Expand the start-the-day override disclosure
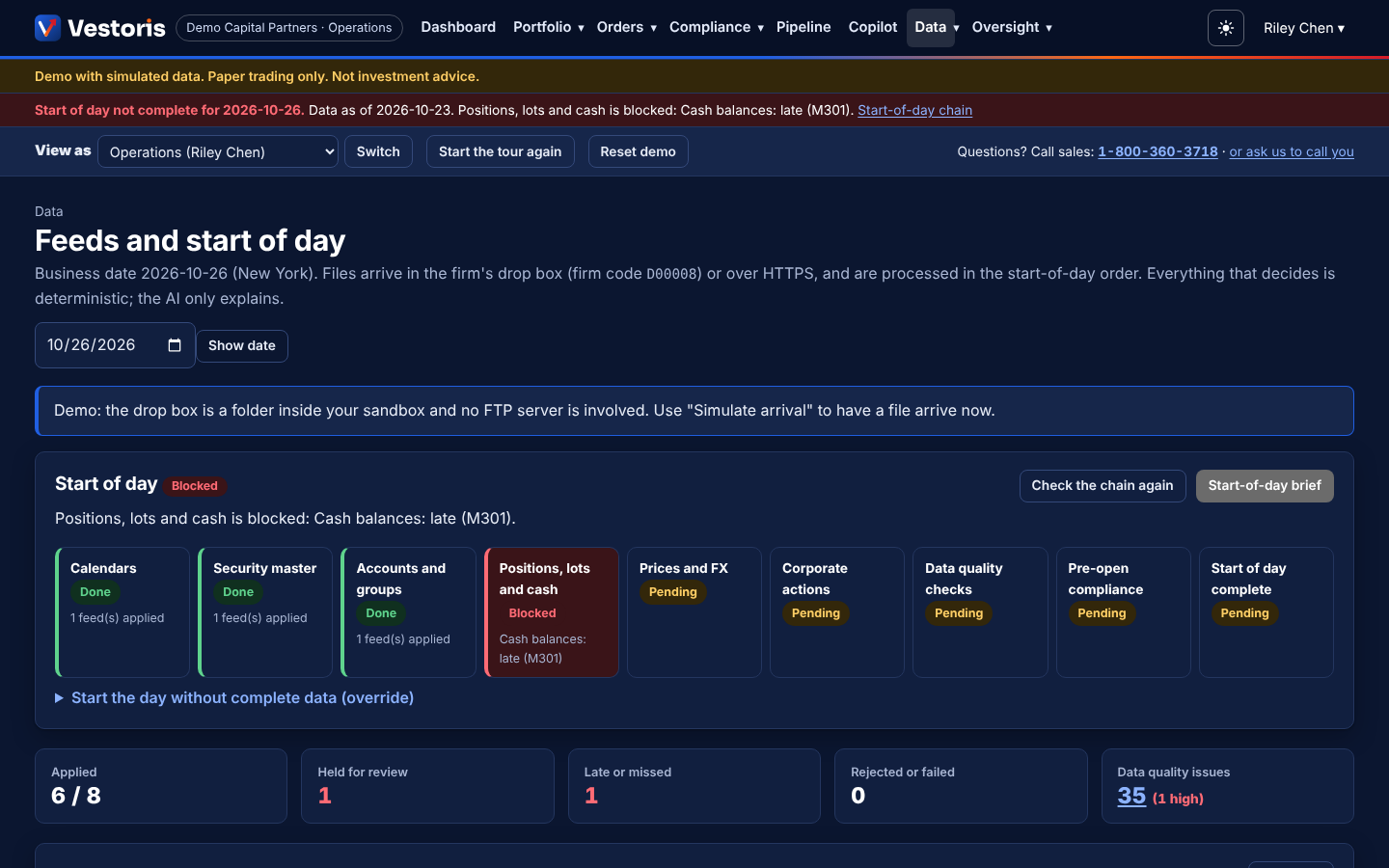Viewport: 1389px width, 868px height. click(234, 697)
